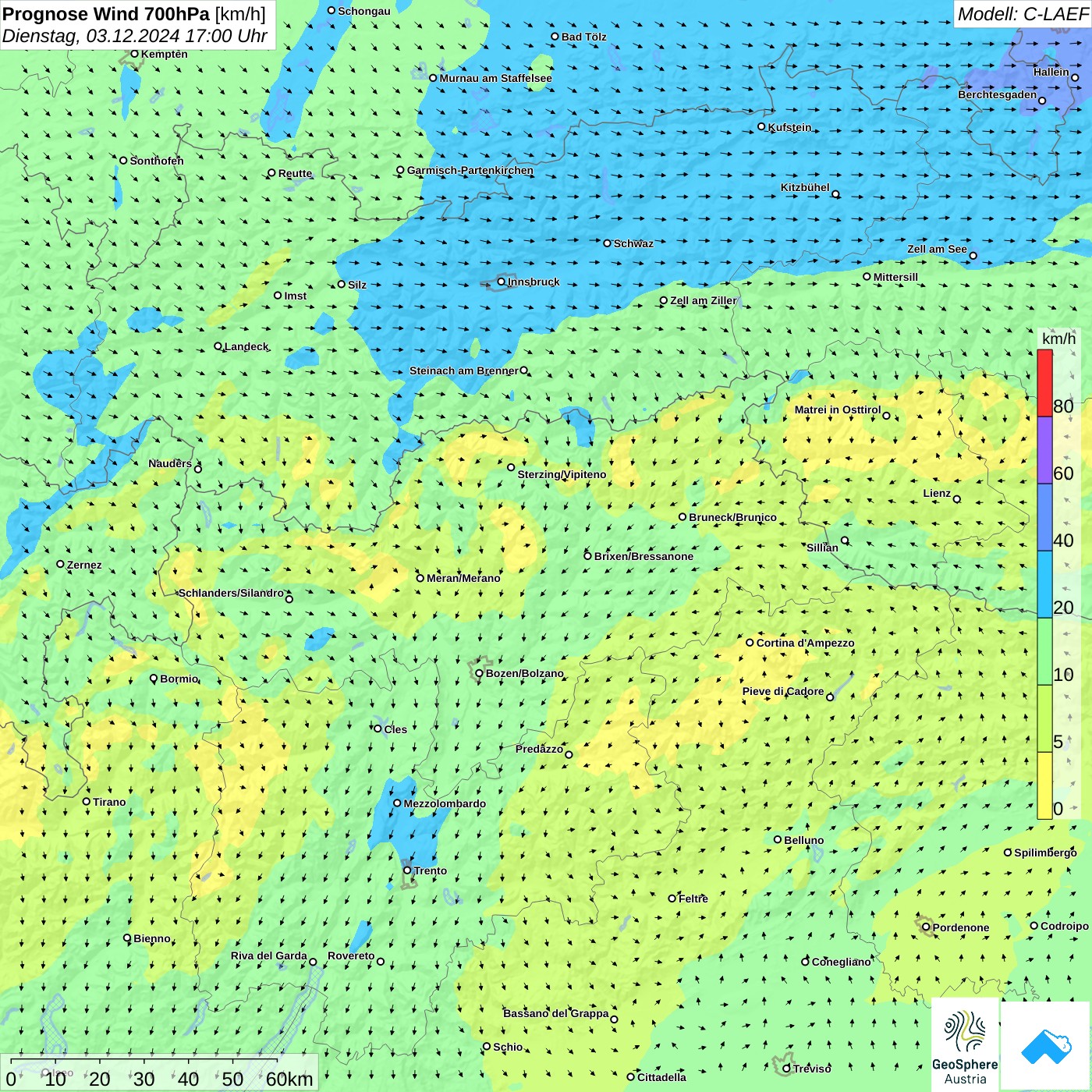Click the Berchtesgaden label
This screenshot has height=1092, width=1092.
tap(998, 94)
